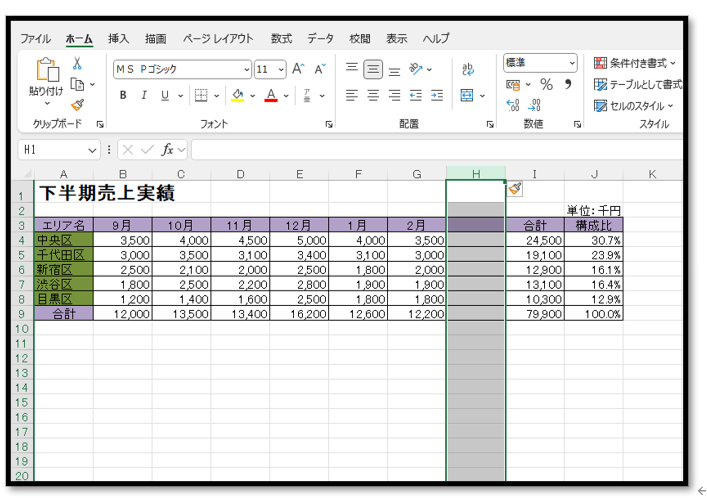Open the fill color dropdown arrow
This screenshot has width=707, height=500.
point(252,96)
